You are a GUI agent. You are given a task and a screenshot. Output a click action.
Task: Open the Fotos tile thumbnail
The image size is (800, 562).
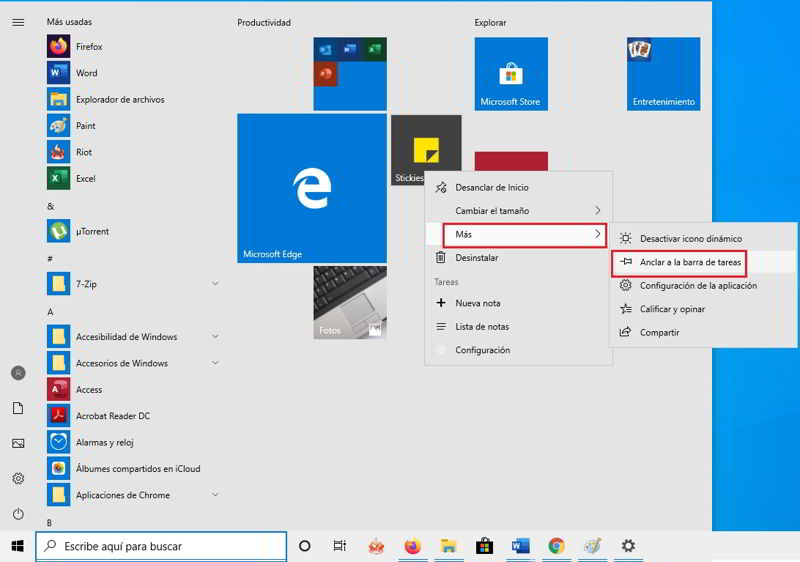[349, 302]
